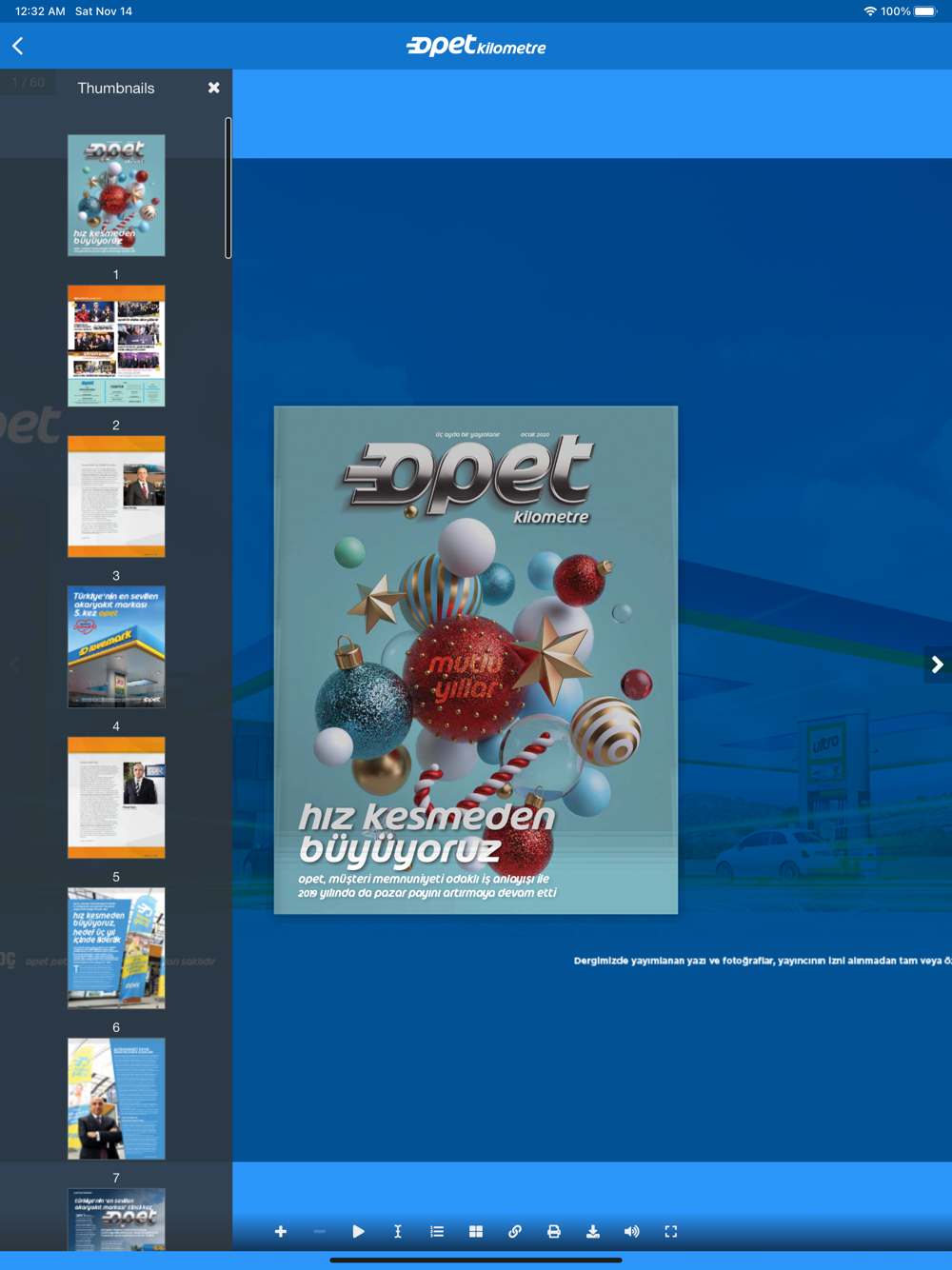Tap the battery indicator
The image size is (952, 1270).
click(x=925, y=11)
